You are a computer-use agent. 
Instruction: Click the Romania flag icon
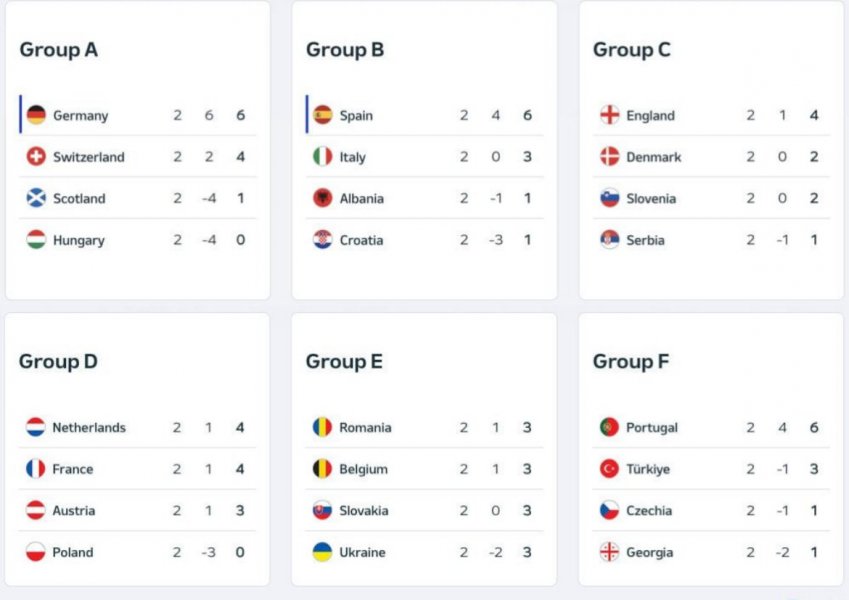tap(322, 427)
